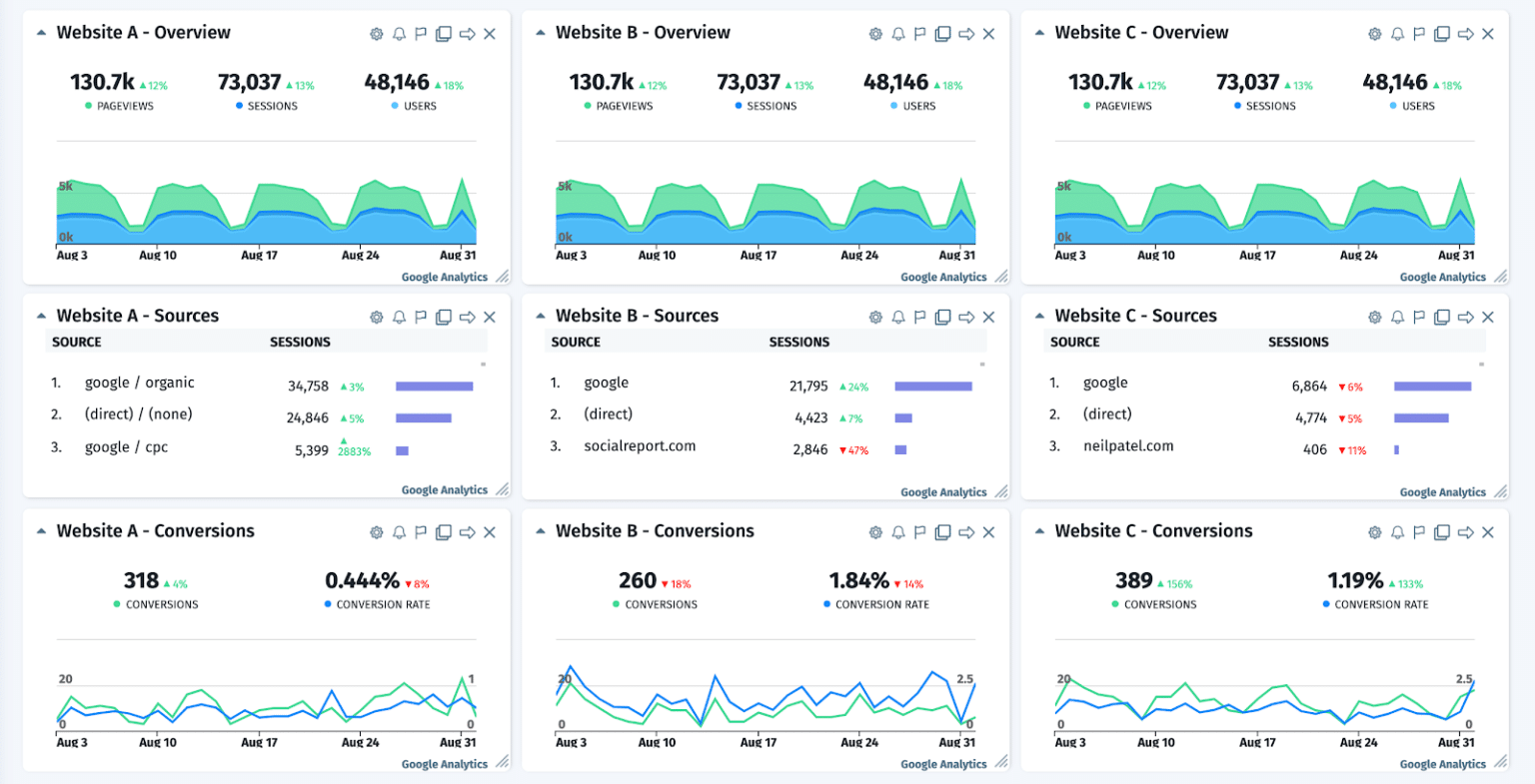Set an alert via the bell icon on Website B - Sources
Image resolution: width=1535 pixels, height=784 pixels.
click(898, 317)
